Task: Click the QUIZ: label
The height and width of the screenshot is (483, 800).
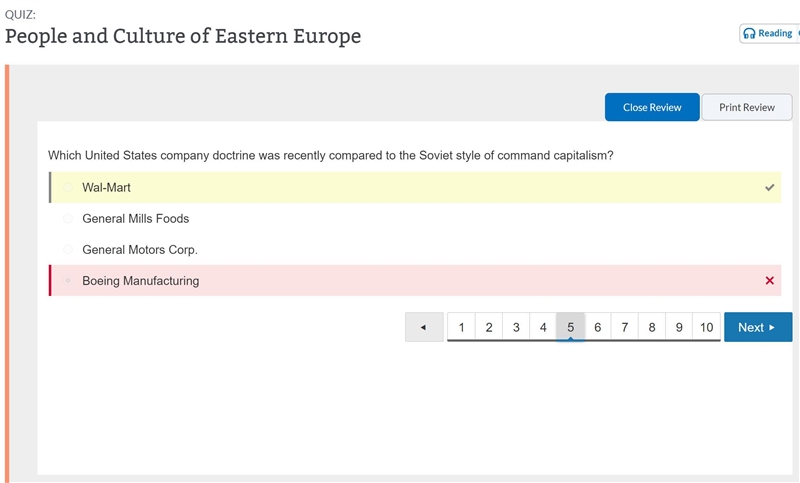Action: 20,14
